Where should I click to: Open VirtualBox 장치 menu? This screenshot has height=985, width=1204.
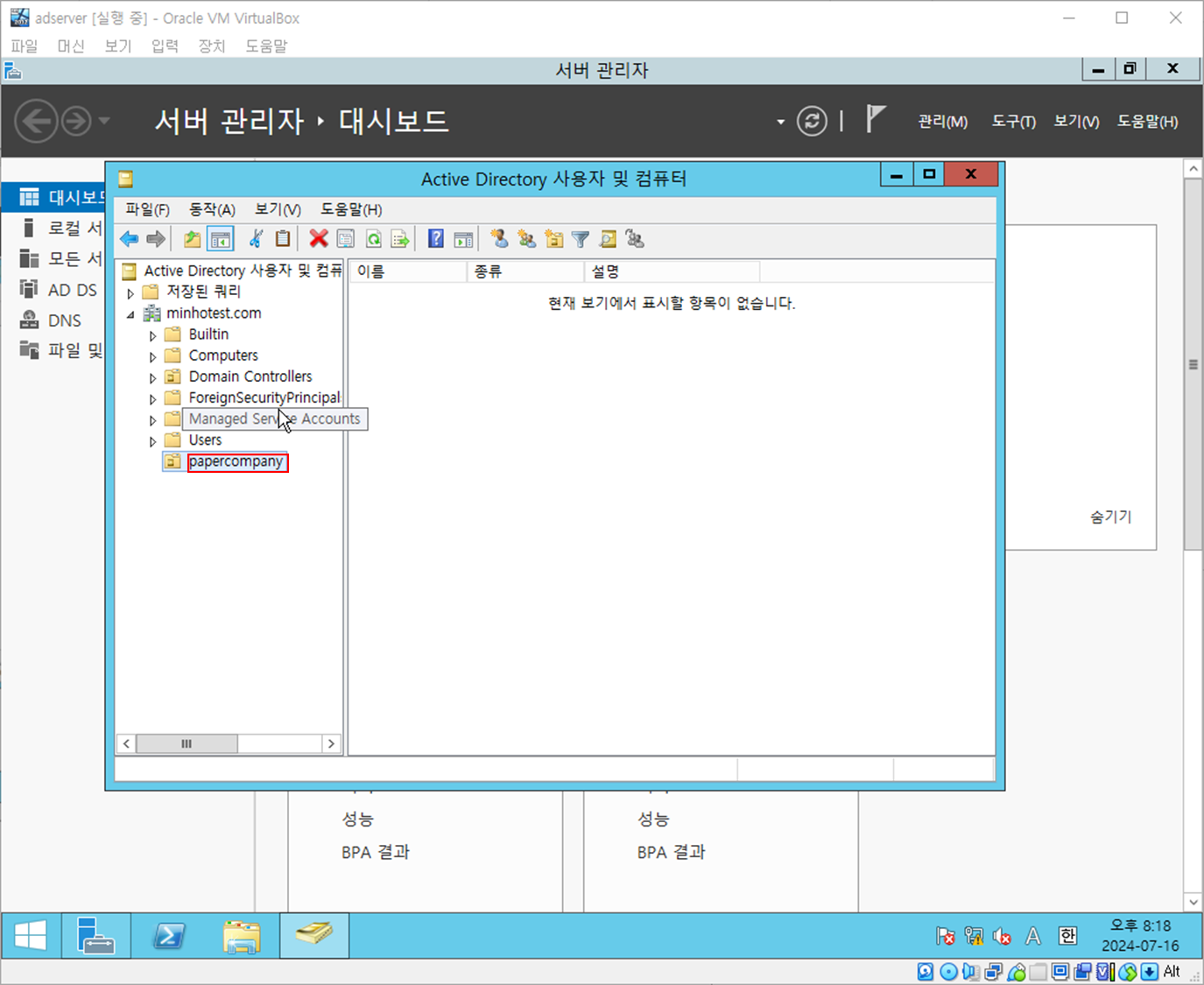pos(212,46)
